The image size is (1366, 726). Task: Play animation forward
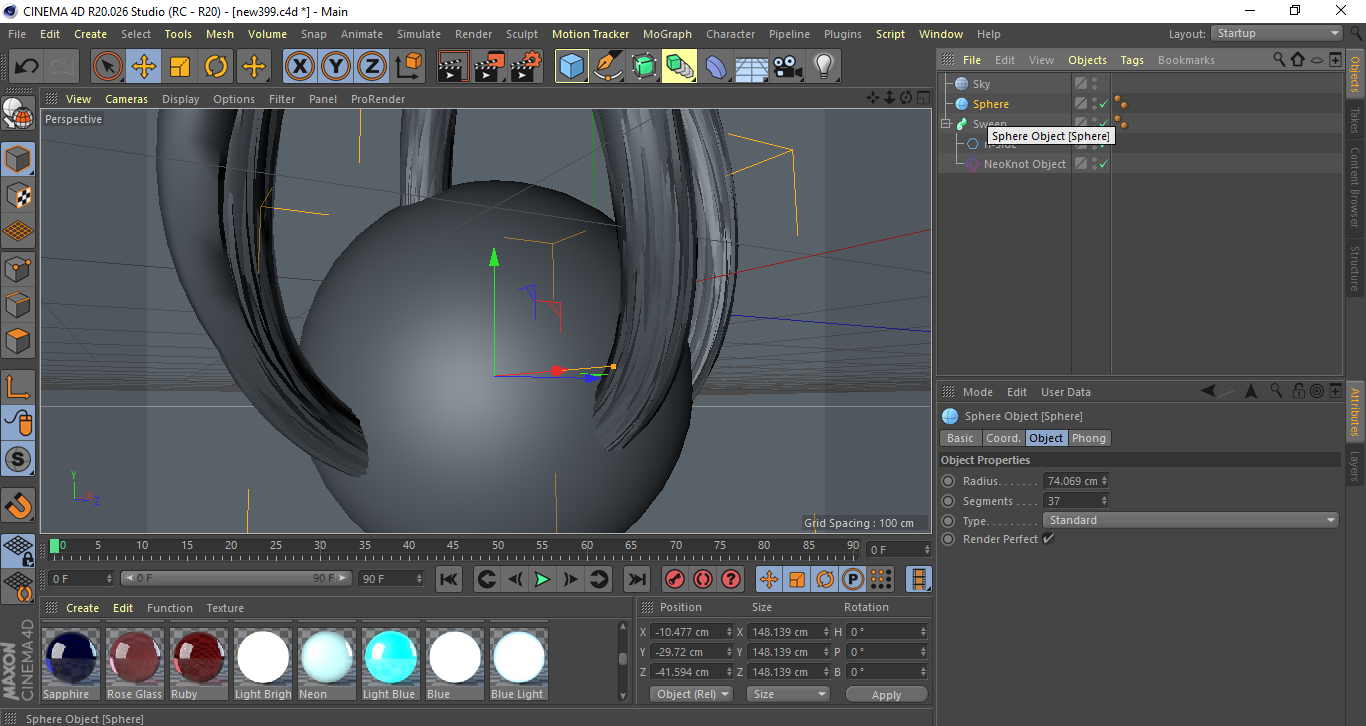tap(542, 579)
